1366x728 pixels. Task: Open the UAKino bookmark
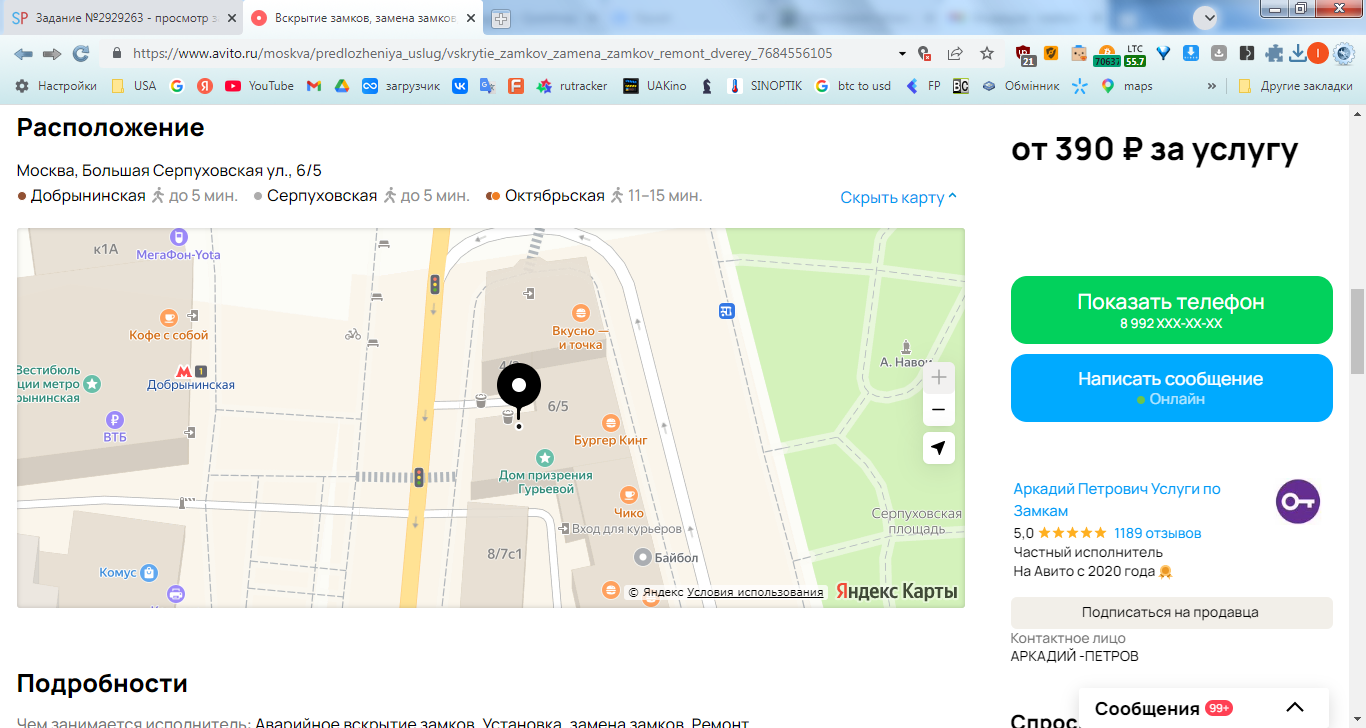(x=655, y=86)
